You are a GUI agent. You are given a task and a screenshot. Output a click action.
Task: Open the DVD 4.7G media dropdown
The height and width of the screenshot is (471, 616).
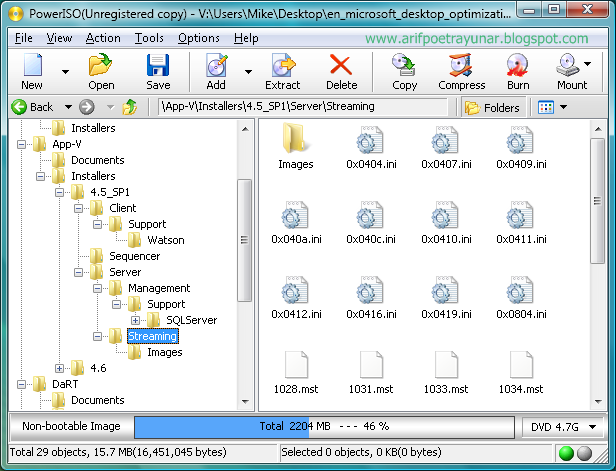click(563, 427)
